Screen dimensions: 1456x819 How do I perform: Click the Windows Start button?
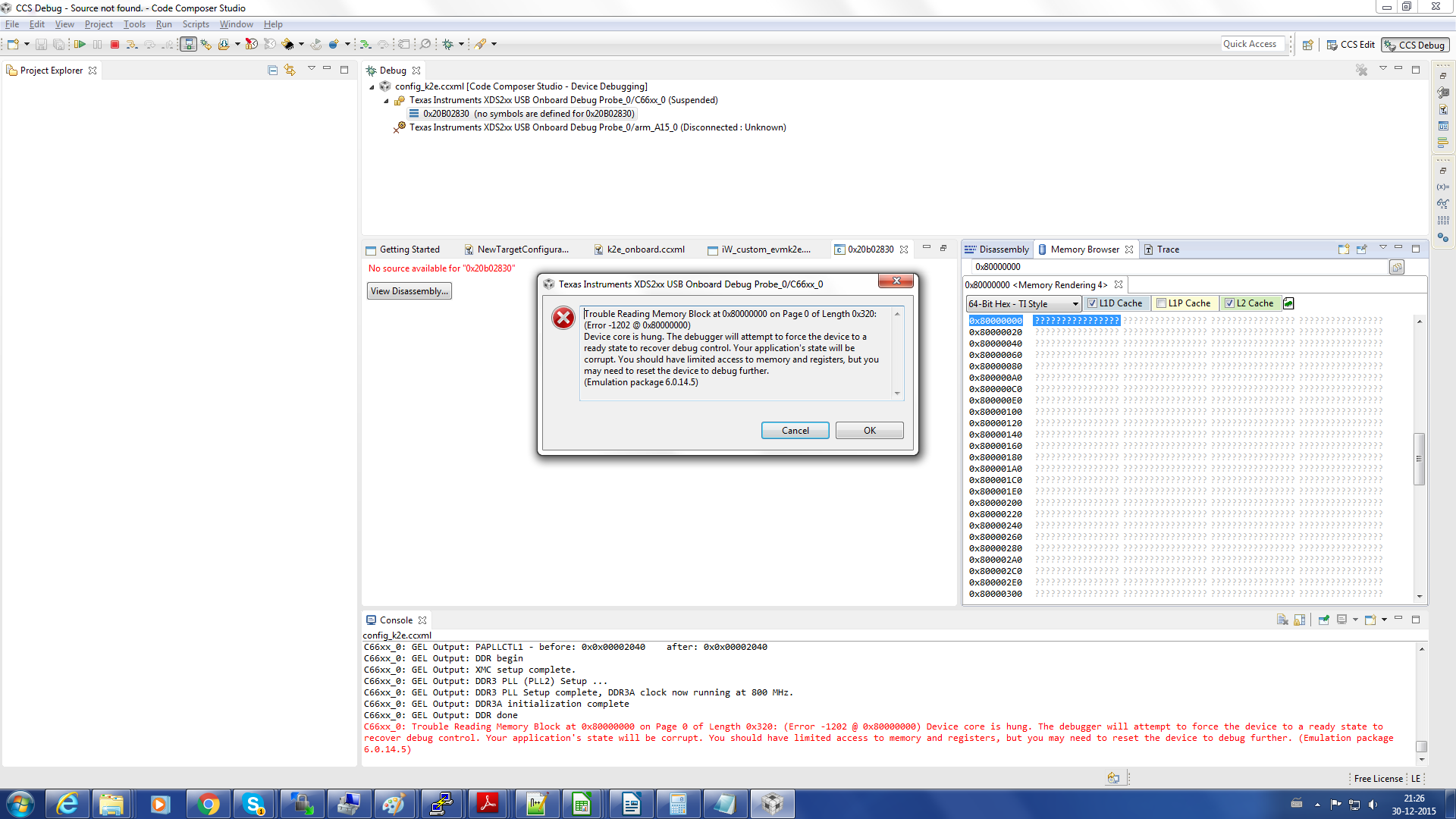20,804
